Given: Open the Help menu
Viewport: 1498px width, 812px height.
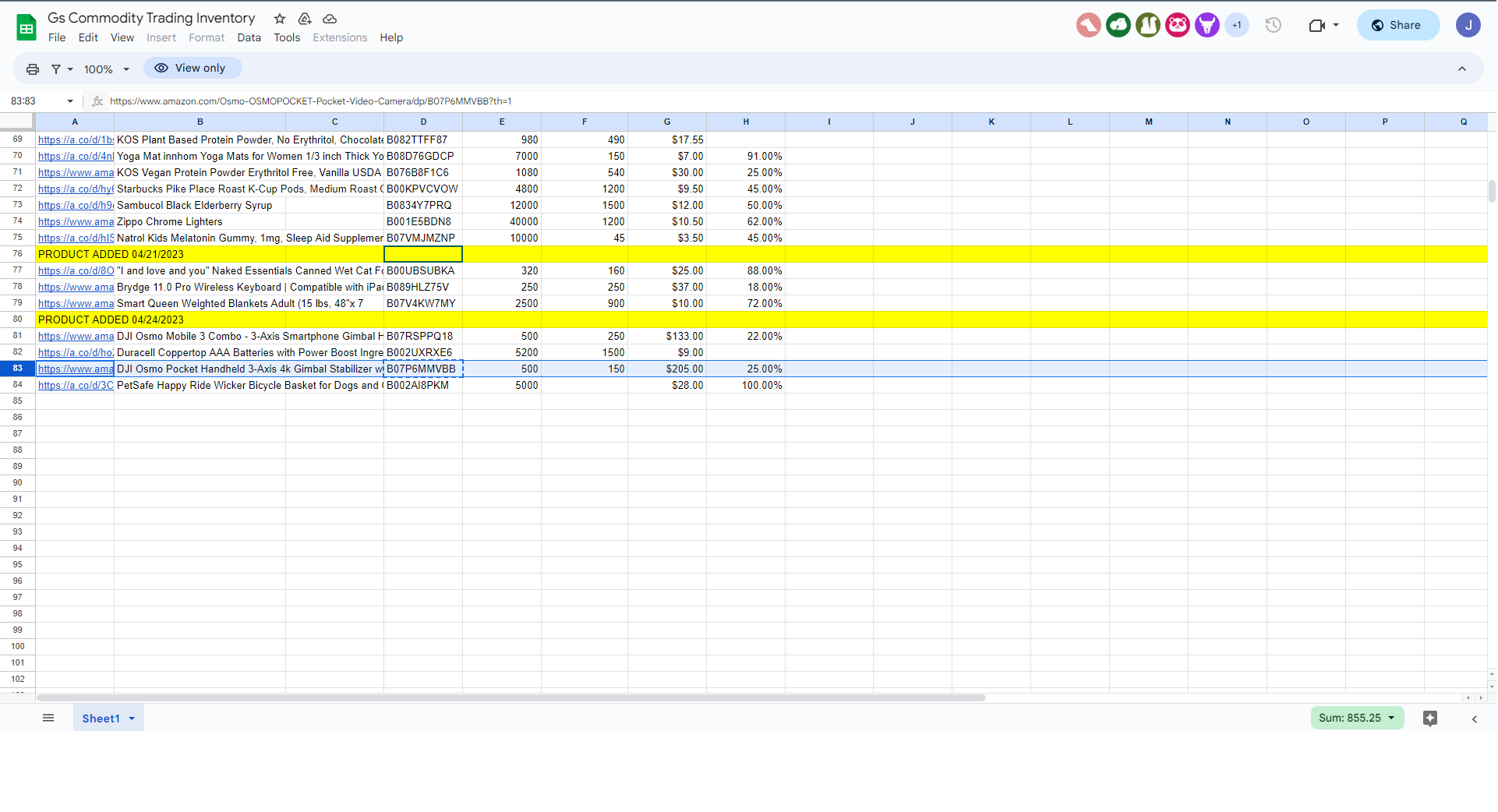Looking at the screenshot, I should coord(391,38).
